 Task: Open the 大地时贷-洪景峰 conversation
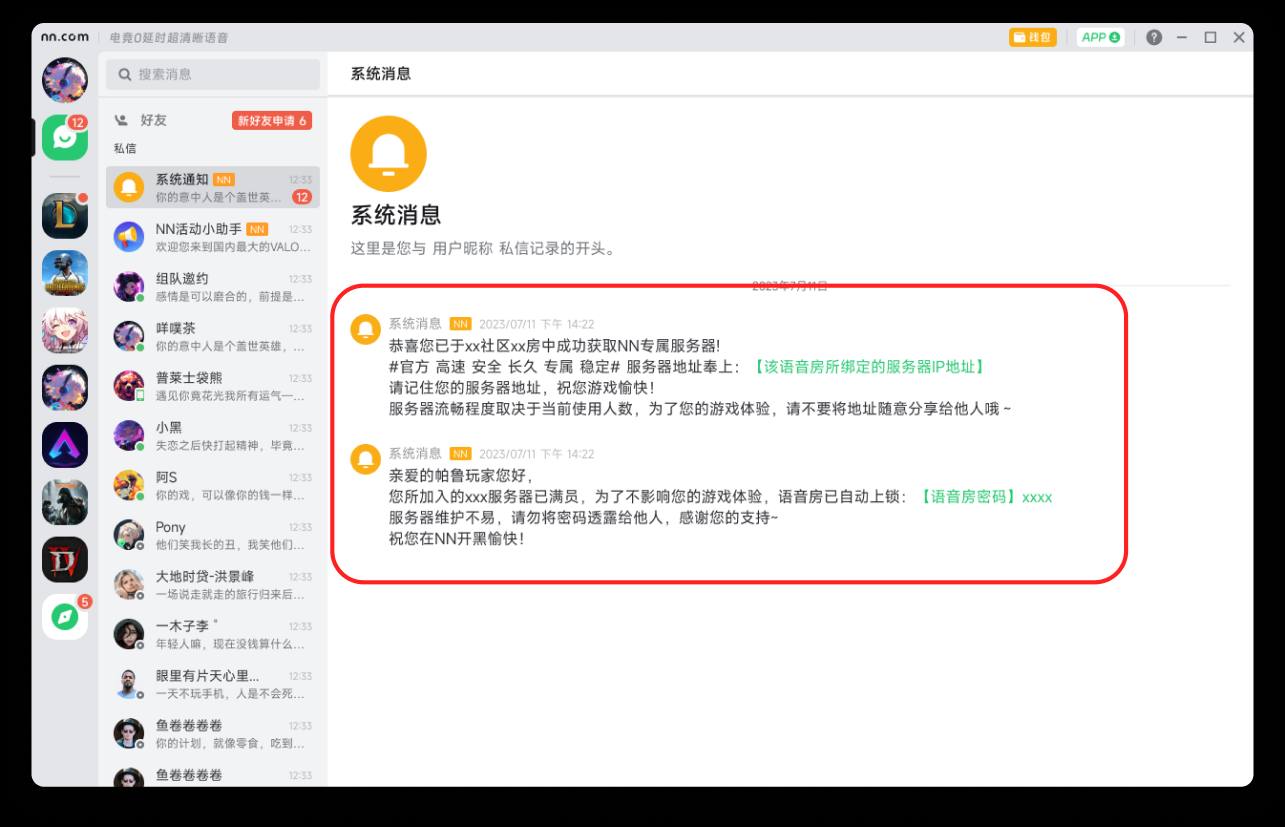(213, 584)
